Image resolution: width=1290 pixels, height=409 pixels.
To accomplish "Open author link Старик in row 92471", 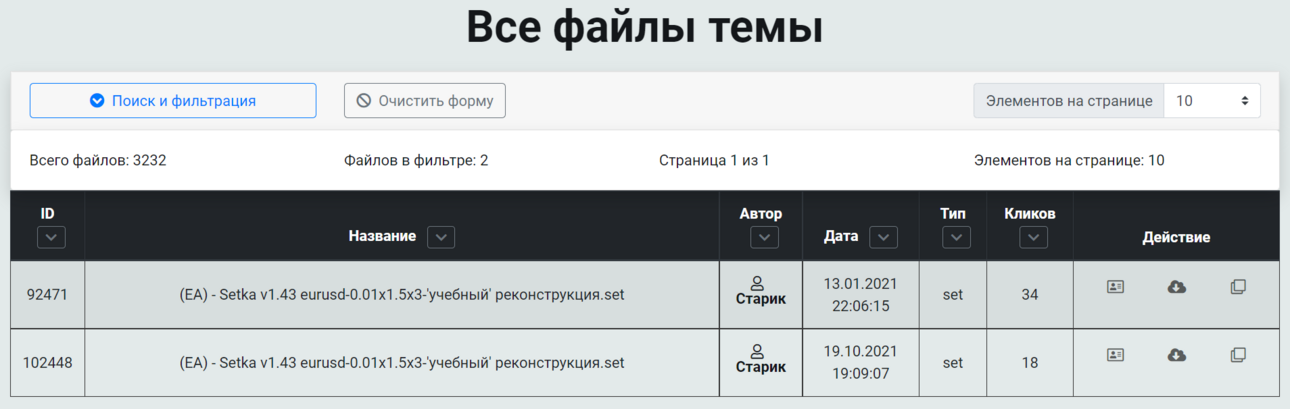I will pos(761,299).
